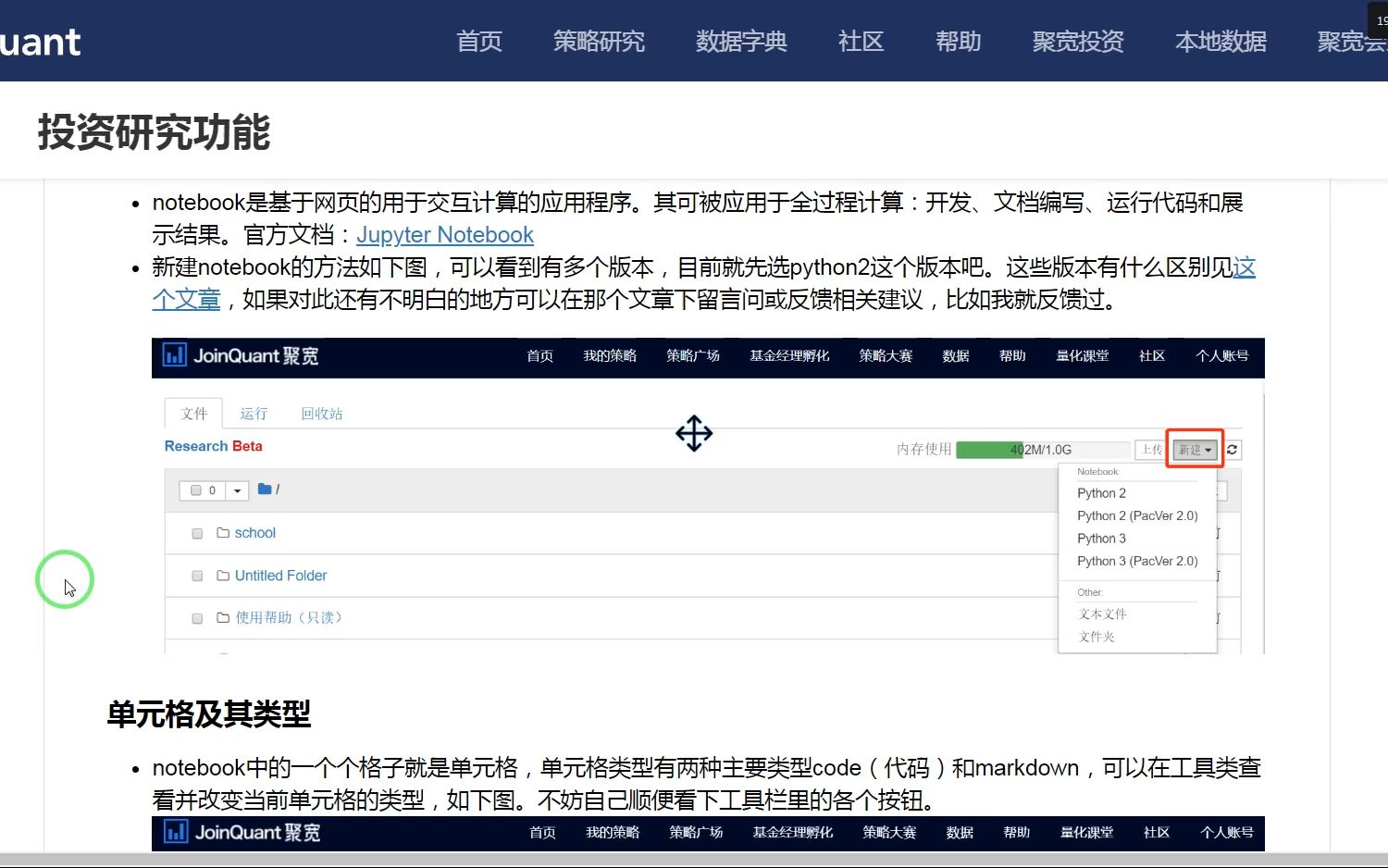Click 基金经理孵化 in the first embedded navbar

tap(789, 356)
